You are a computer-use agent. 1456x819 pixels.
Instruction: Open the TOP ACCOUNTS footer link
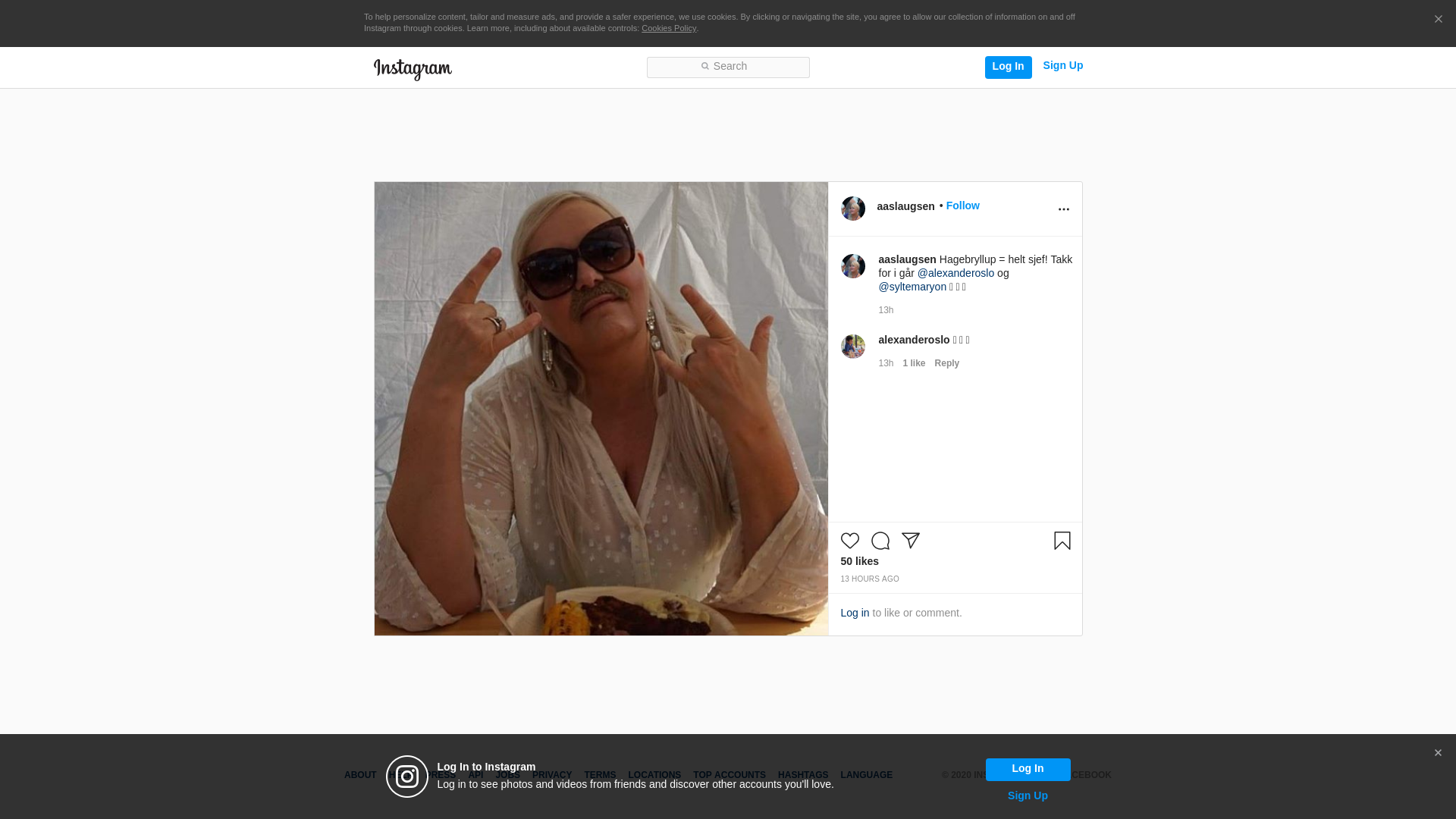coord(730,775)
